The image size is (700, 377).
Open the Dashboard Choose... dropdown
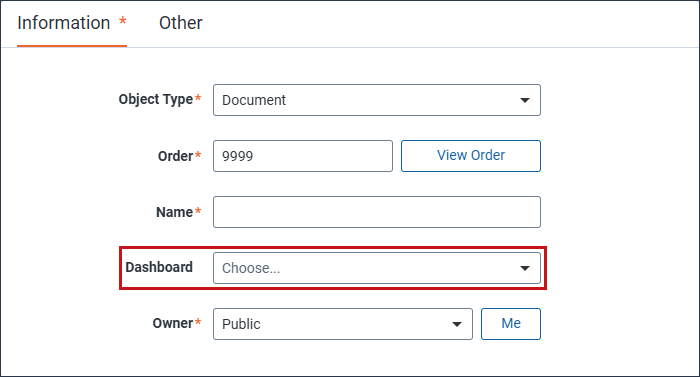377,268
